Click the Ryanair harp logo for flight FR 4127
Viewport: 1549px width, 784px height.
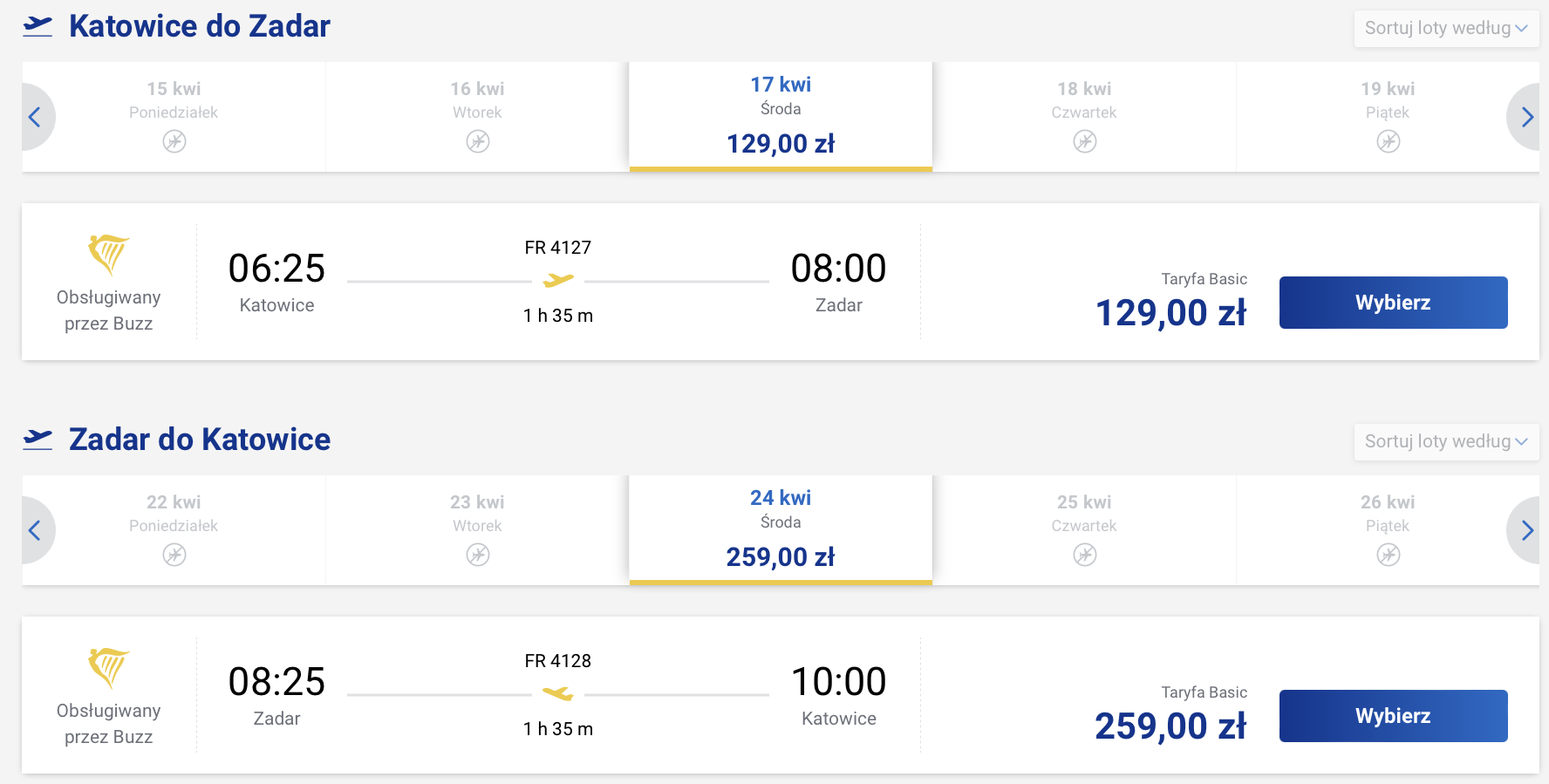(108, 254)
